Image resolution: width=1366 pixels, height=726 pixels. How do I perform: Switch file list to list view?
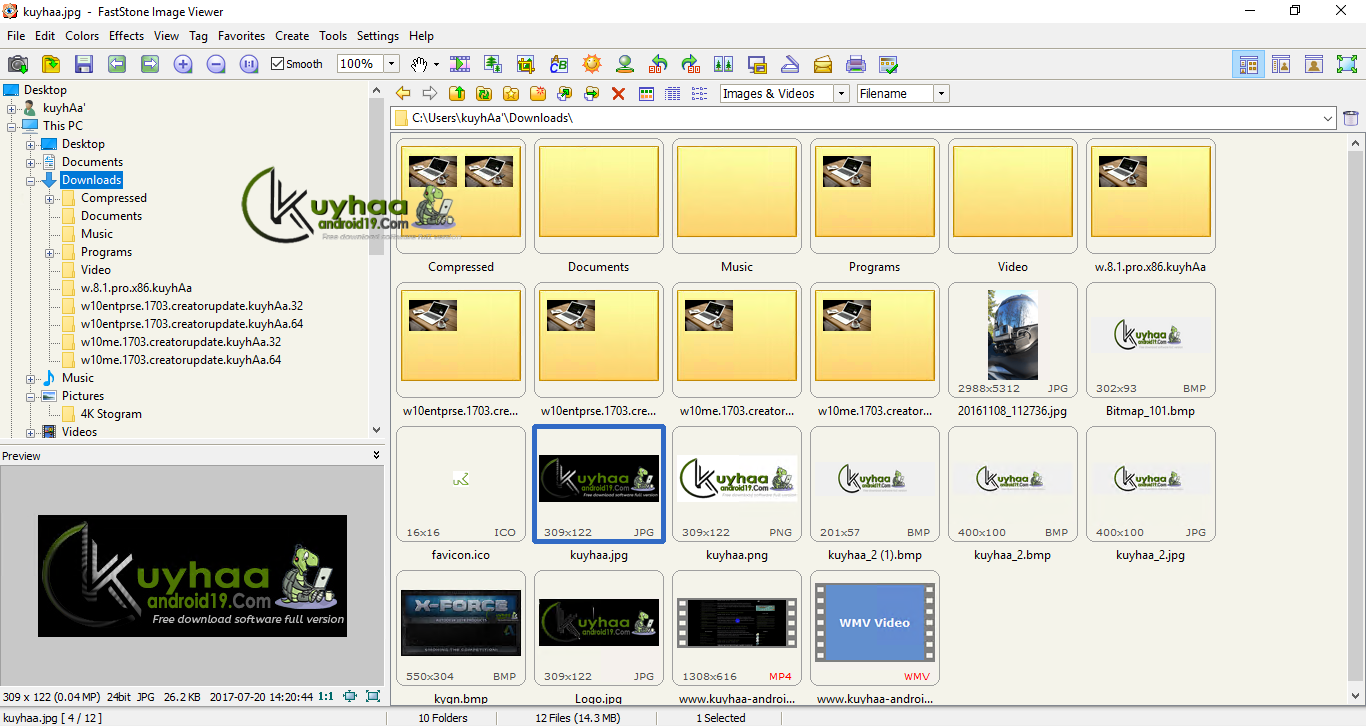point(700,93)
